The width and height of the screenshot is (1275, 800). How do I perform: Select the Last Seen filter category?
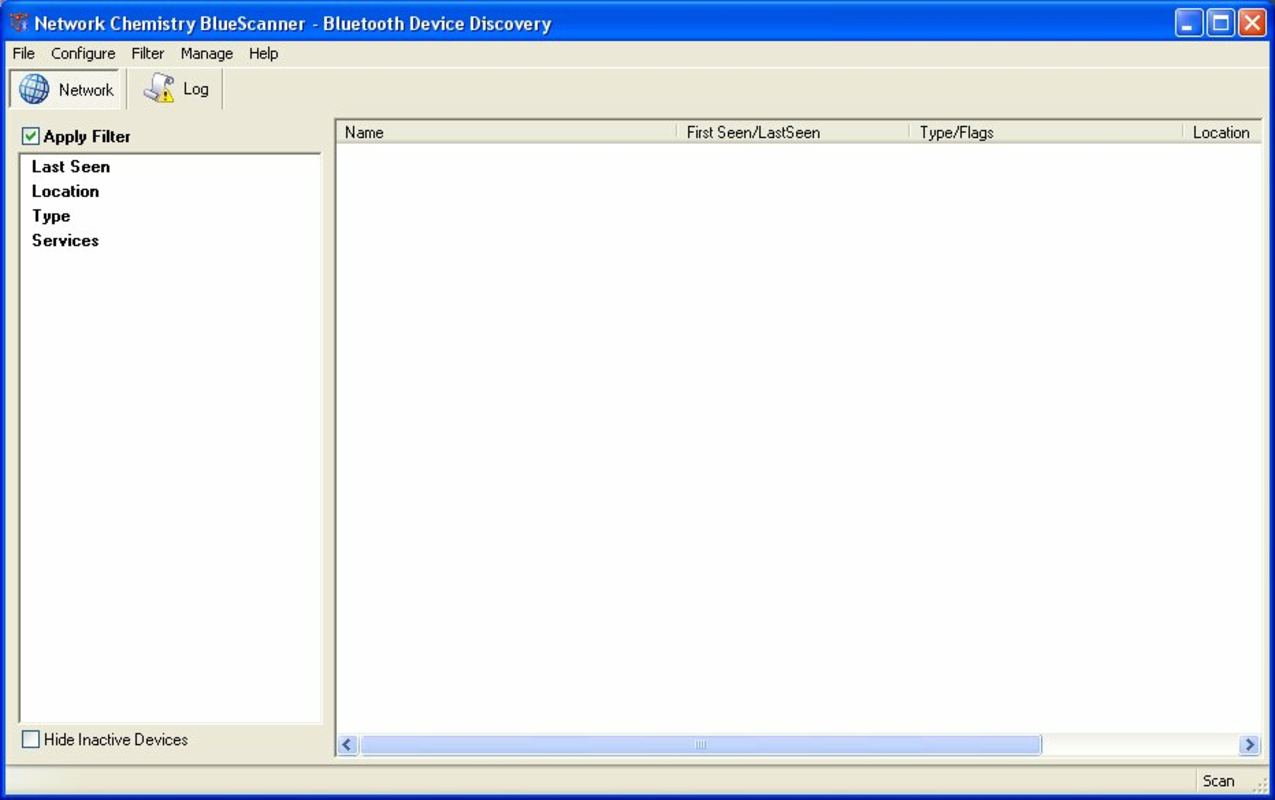pos(71,166)
